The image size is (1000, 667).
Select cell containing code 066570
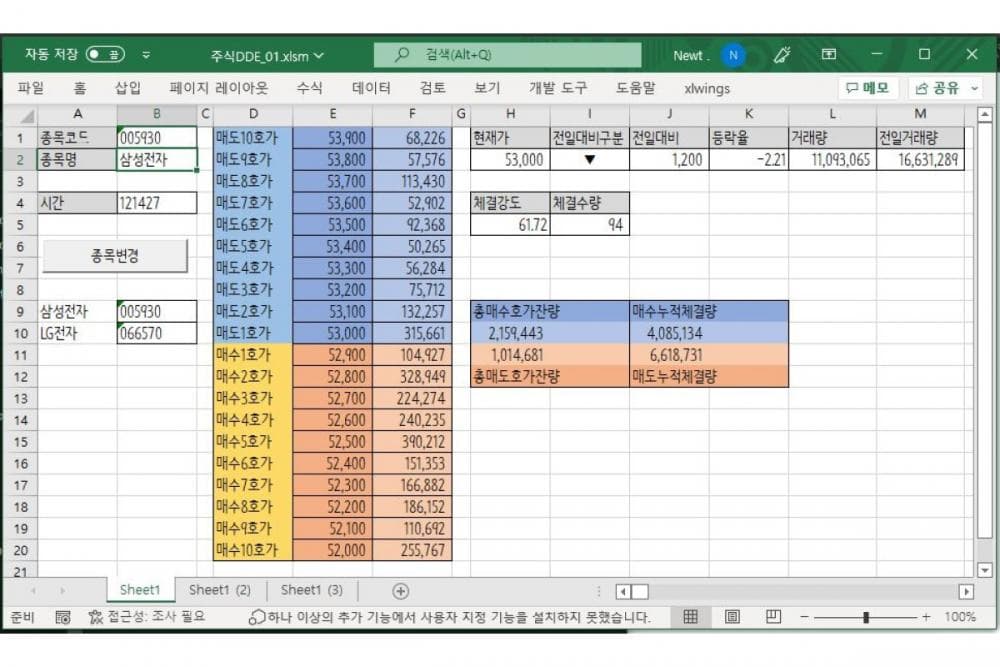click(157, 333)
